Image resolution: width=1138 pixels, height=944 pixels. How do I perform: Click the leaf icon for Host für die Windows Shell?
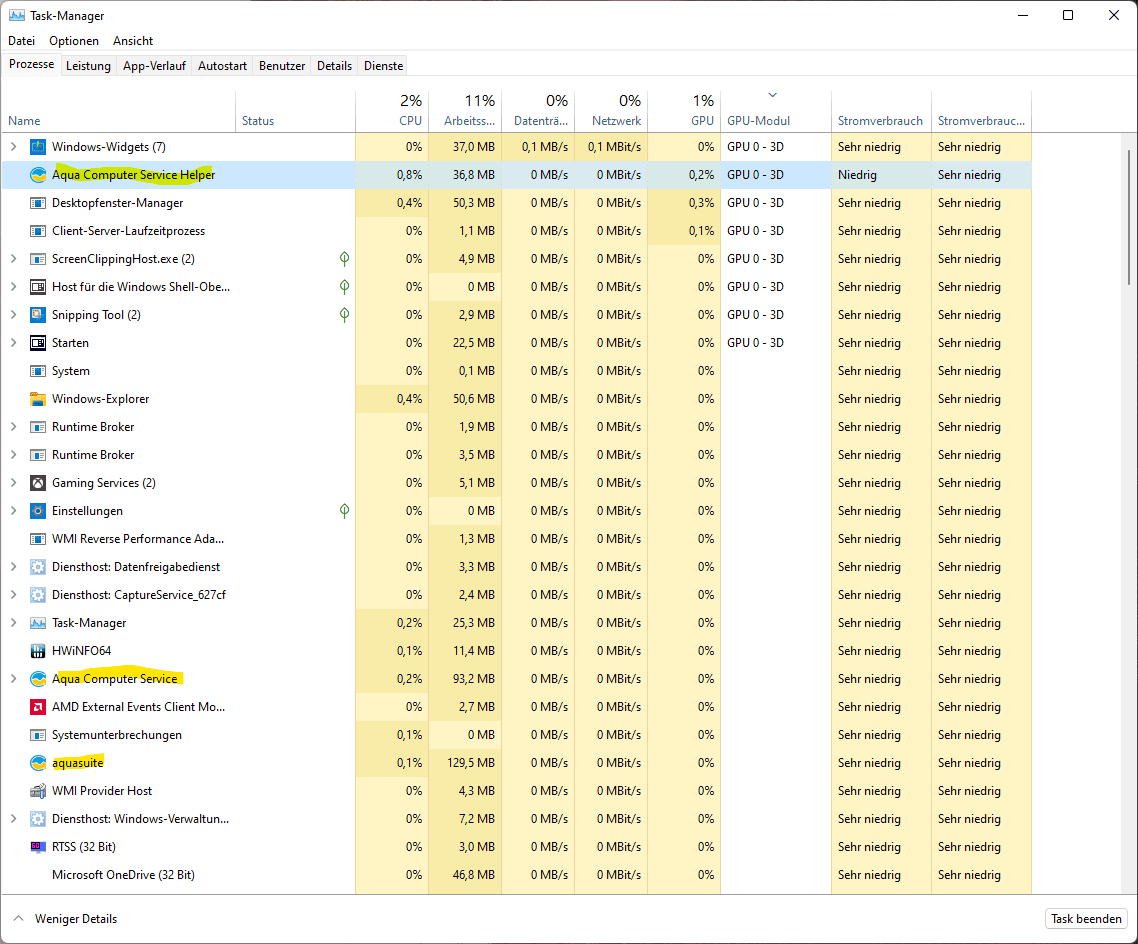[345, 287]
